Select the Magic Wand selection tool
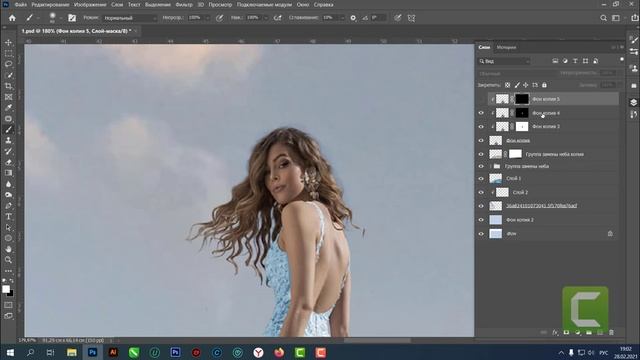640x360 pixels. [8, 75]
